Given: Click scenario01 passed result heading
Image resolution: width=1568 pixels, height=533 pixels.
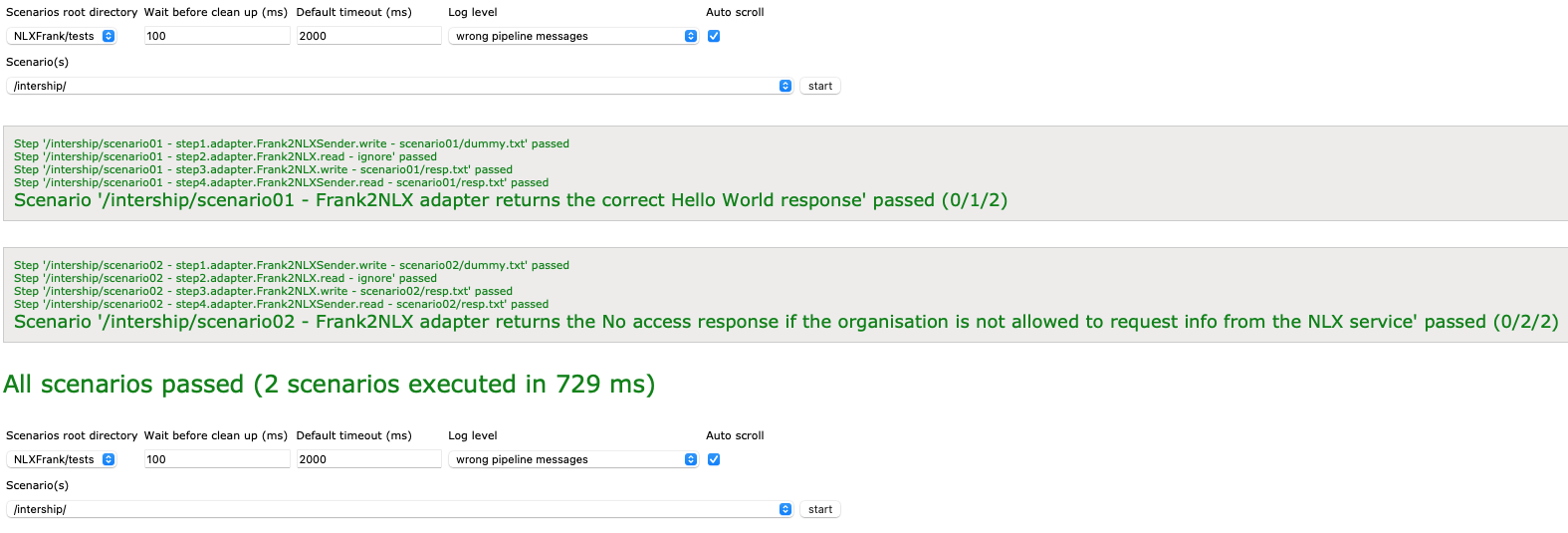Looking at the screenshot, I should (x=510, y=200).
